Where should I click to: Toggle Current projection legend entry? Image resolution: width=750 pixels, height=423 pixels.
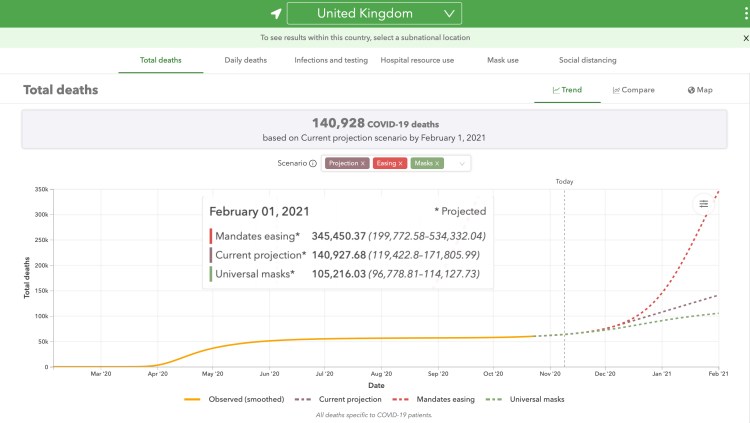click(338, 400)
